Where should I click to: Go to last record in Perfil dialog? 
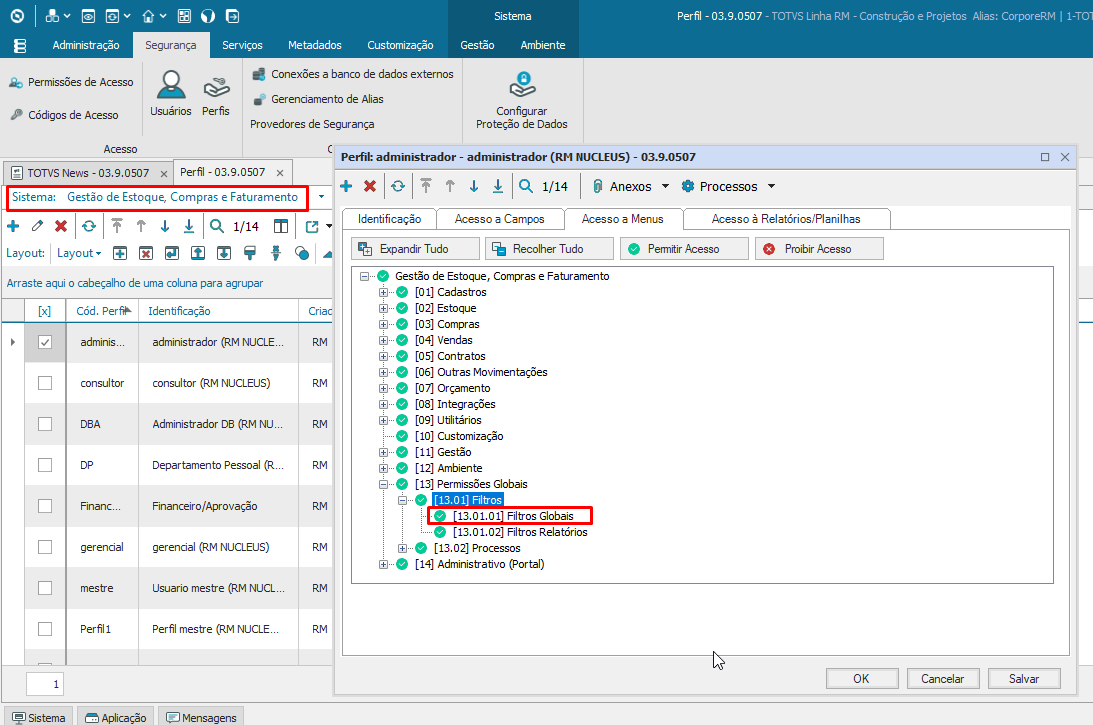tap(498, 186)
